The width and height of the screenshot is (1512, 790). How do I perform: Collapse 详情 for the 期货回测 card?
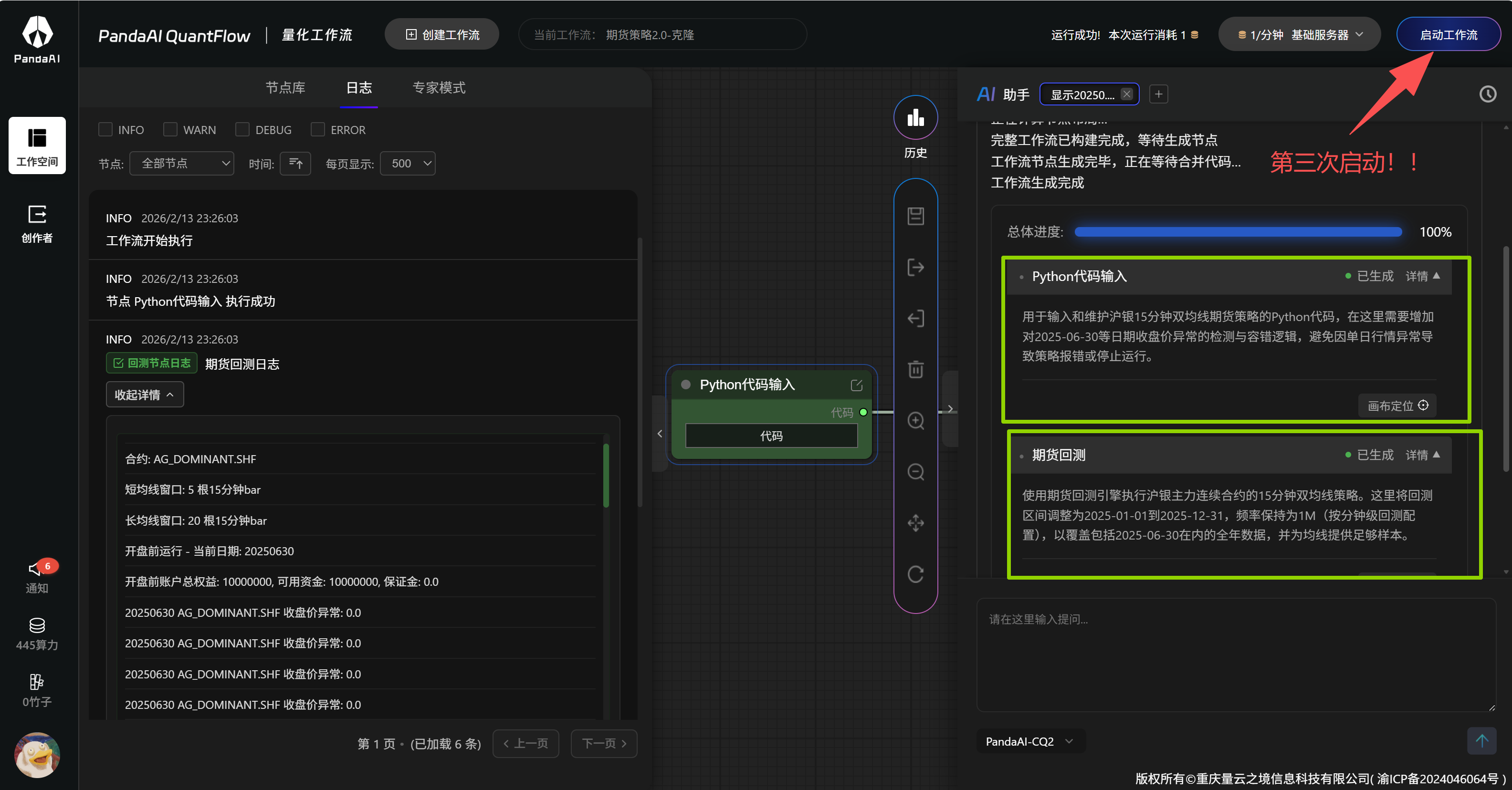[1423, 455]
